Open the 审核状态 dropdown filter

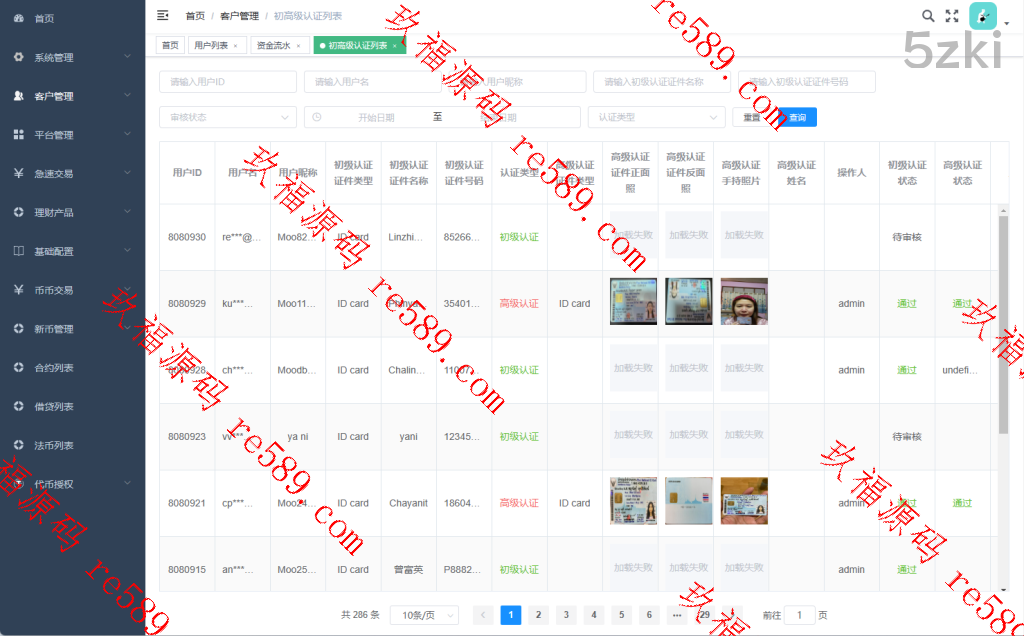227,117
